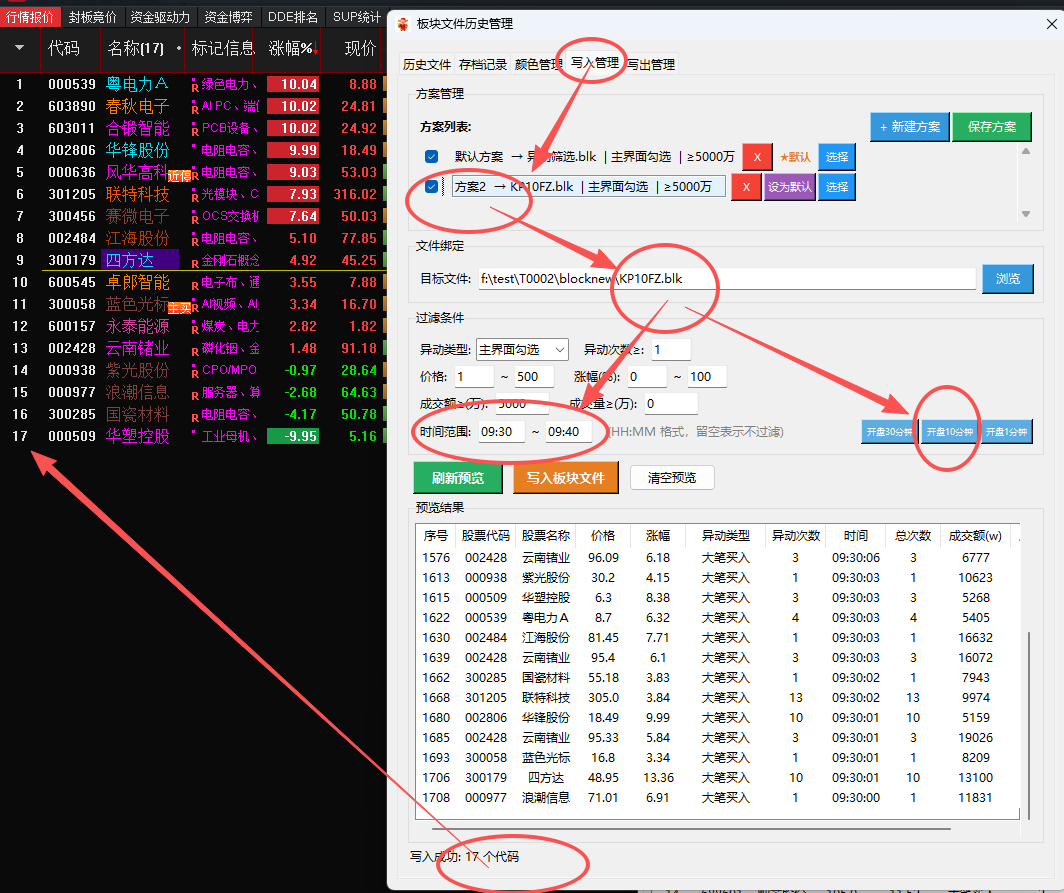Save with the 保存方案 button

991,127
